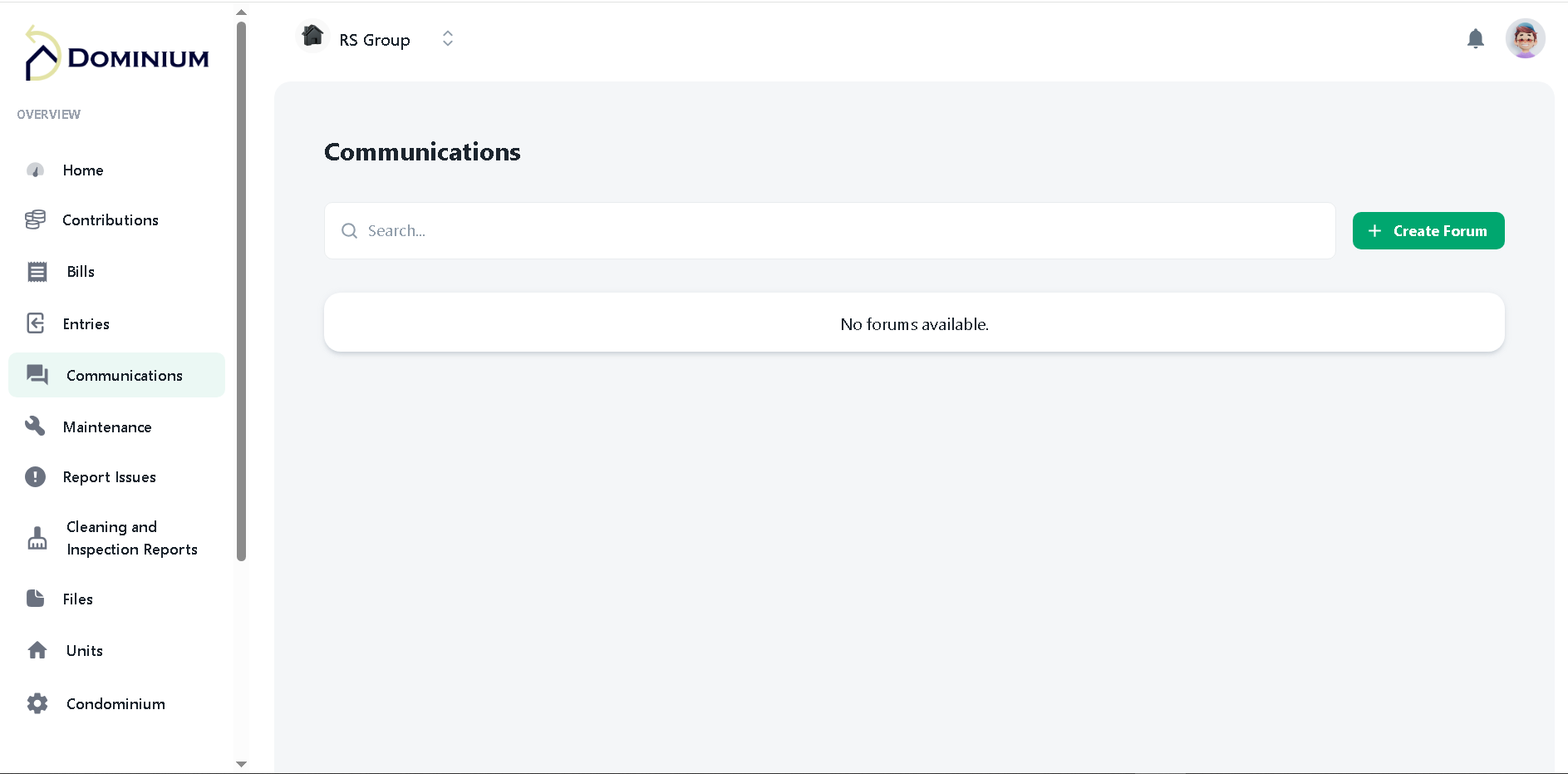Open Report Issues via the alert icon

[x=35, y=476]
